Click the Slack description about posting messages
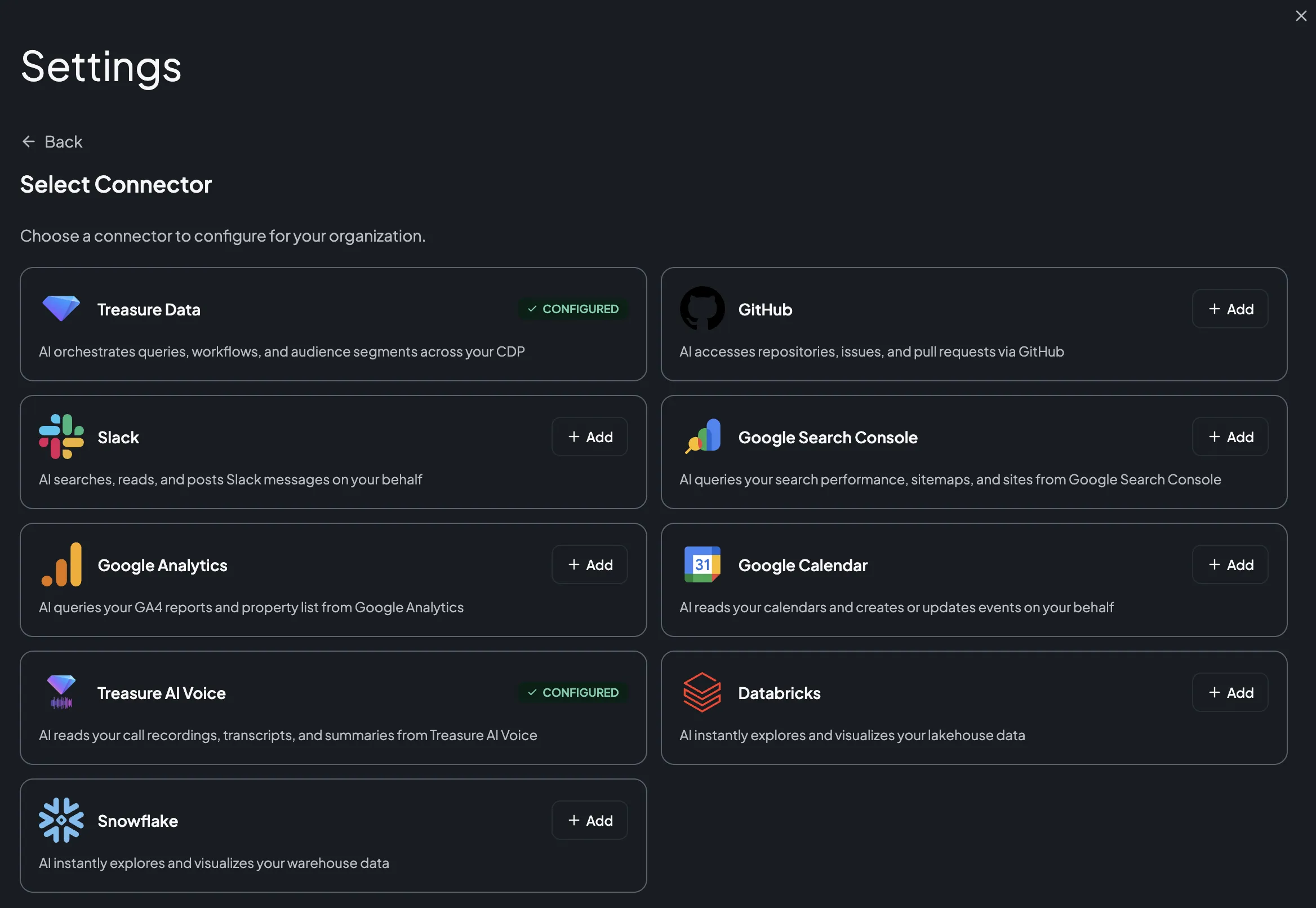 click(230, 479)
